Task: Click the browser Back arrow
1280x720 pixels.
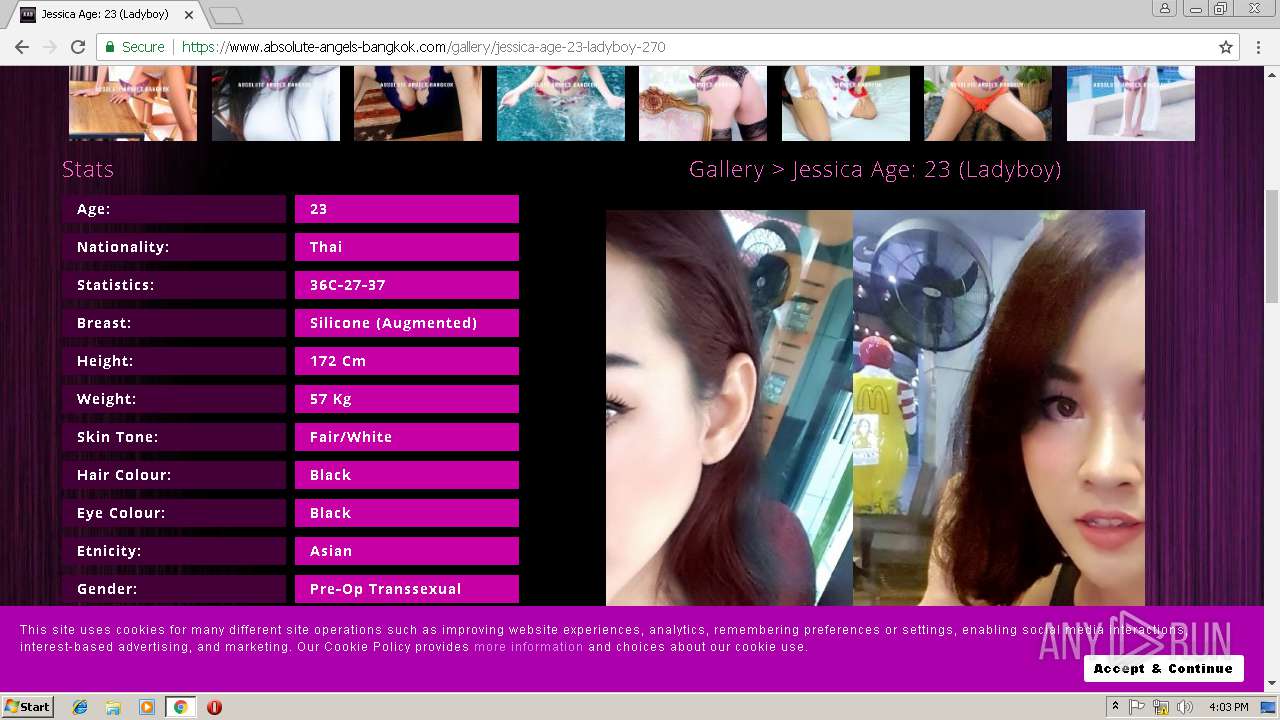Action: pyautogui.click(x=22, y=47)
